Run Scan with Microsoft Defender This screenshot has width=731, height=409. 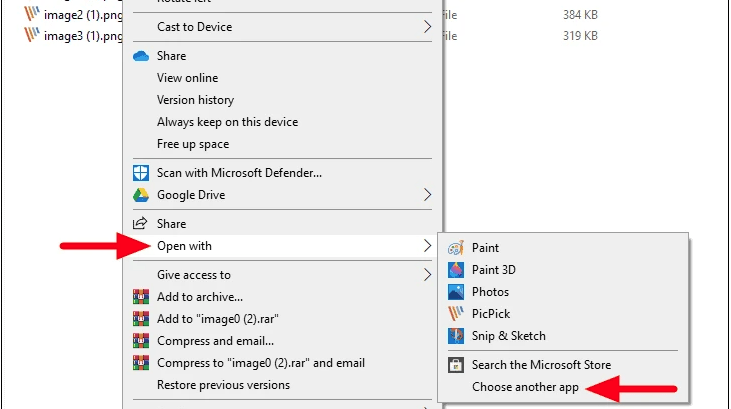(283, 173)
